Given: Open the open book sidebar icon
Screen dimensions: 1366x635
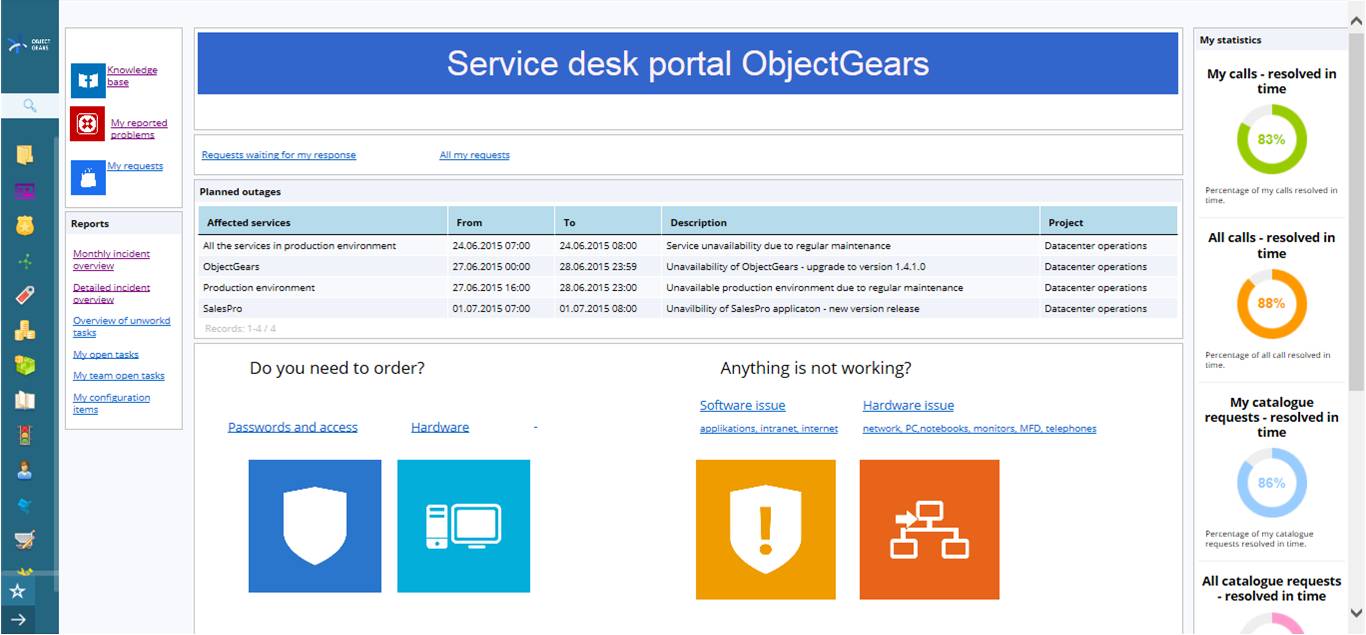Looking at the screenshot, I should 25,400.
